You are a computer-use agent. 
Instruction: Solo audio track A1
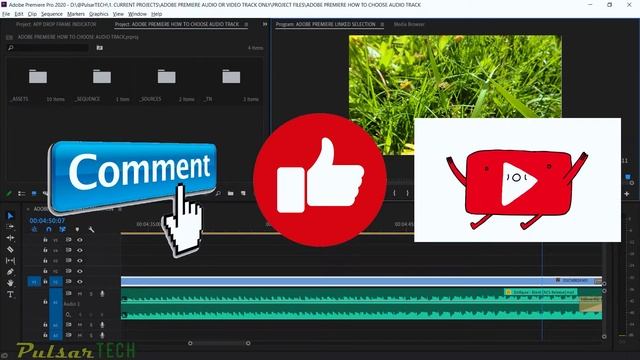(x=91, y=294)
